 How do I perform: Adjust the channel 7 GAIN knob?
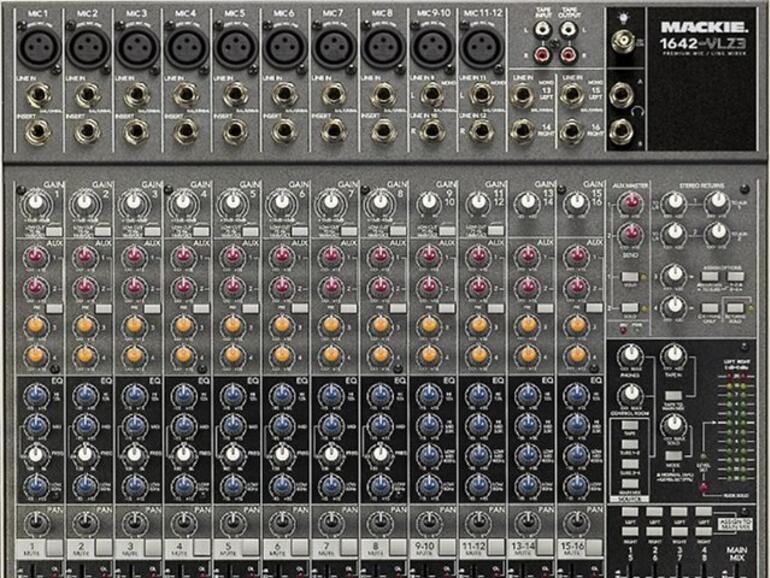point(331,202)
